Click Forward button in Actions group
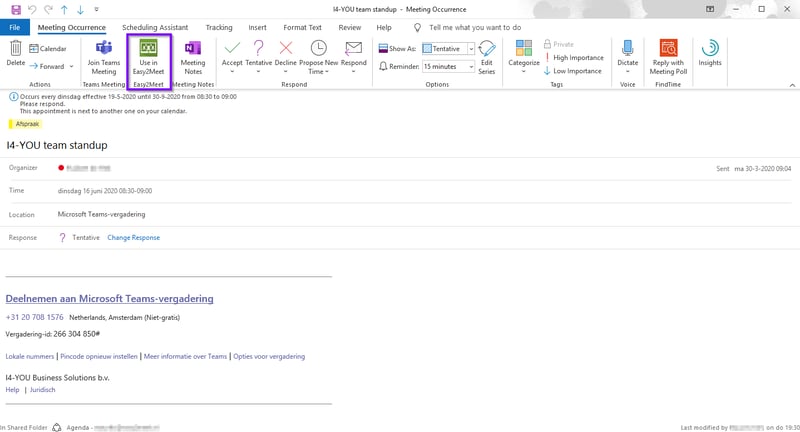 coord(47,66)
